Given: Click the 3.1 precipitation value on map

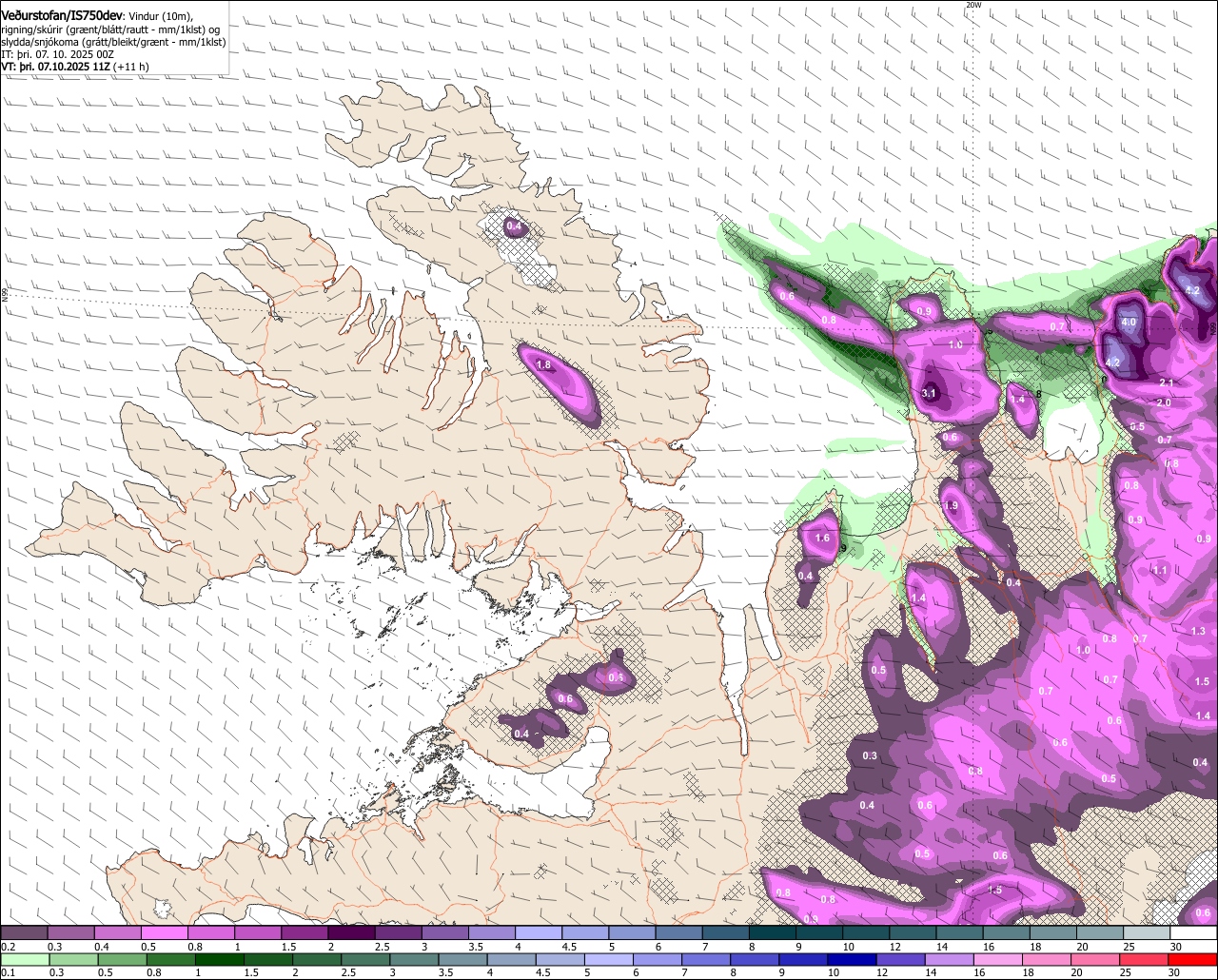Looking at the screenshot, I should pos(930,393).
